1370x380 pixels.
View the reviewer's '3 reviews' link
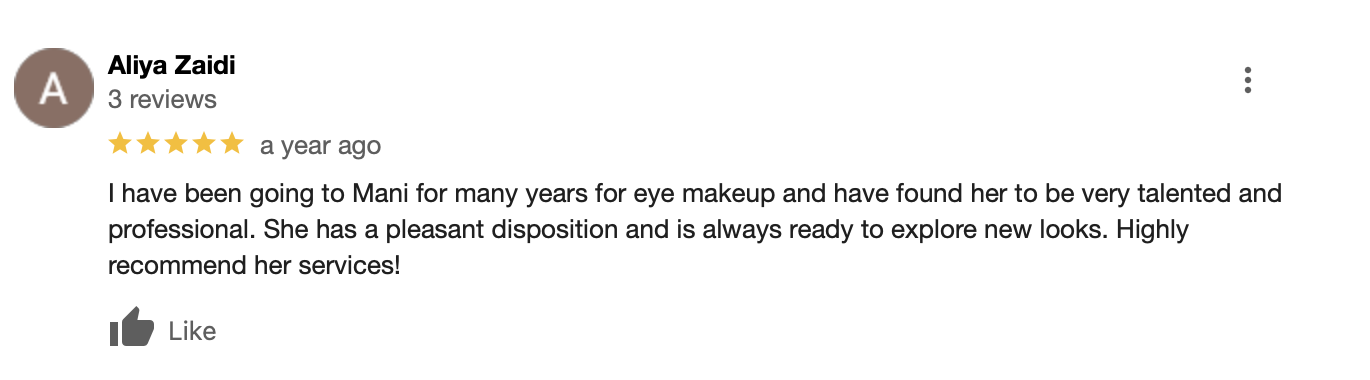pos(162,100)
